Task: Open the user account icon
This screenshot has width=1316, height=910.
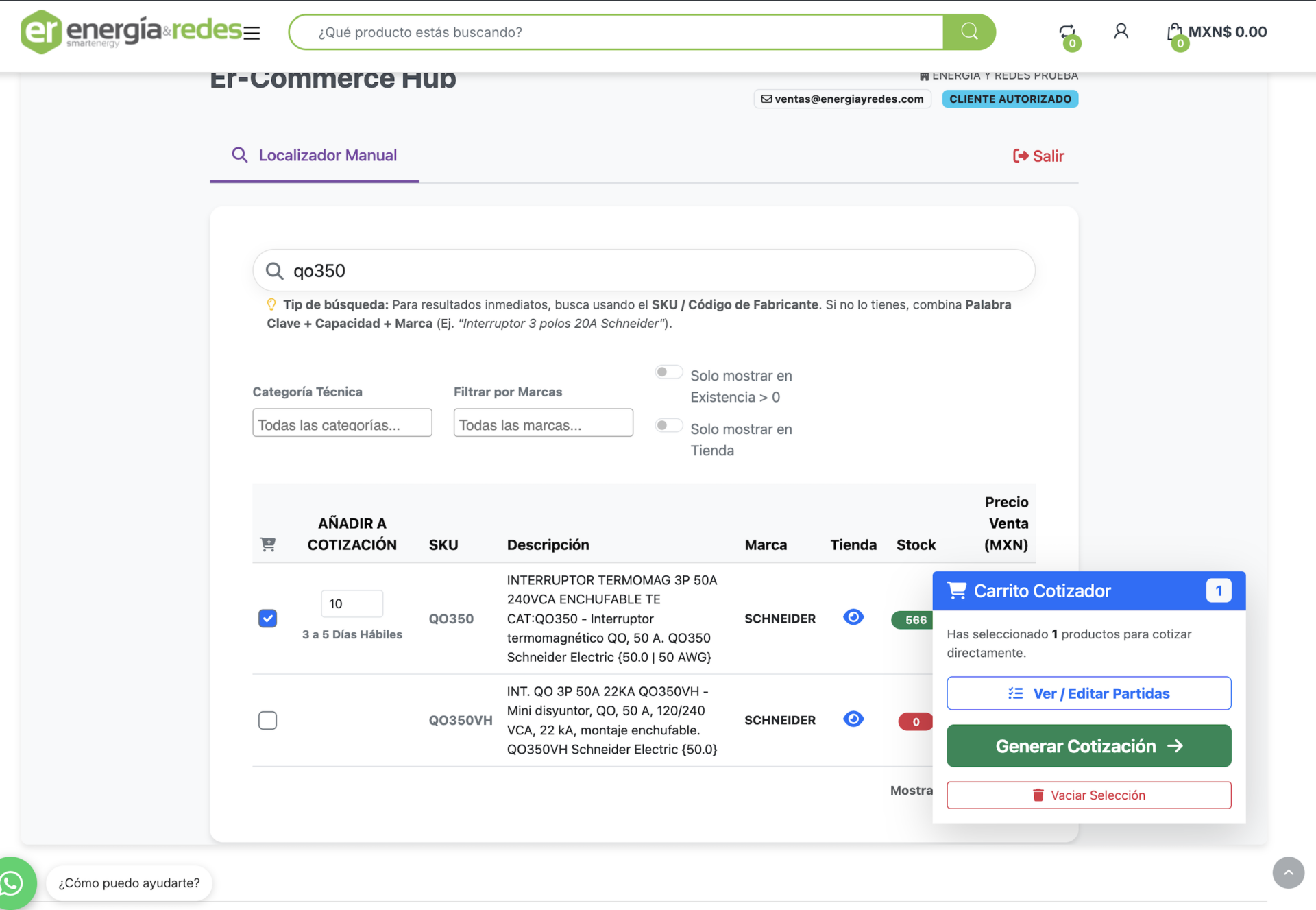Action: tap(1121, 32)
